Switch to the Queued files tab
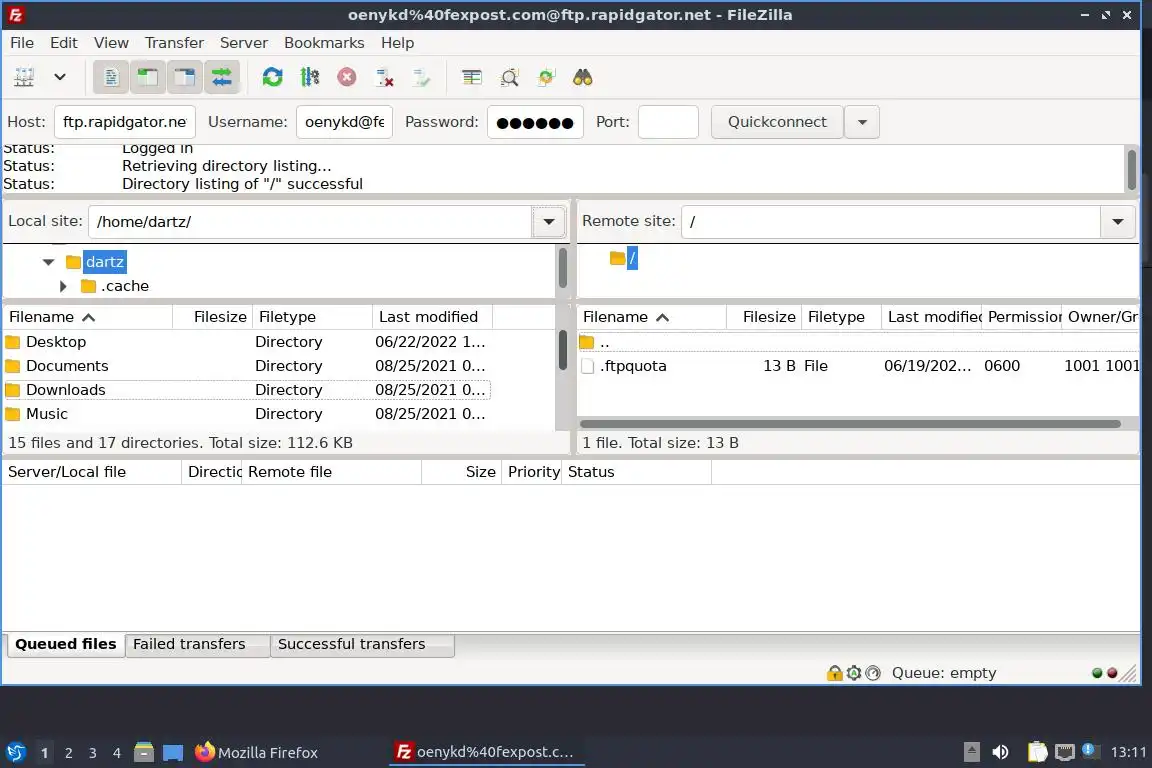 pyautogui.click(x=65, y=645)
